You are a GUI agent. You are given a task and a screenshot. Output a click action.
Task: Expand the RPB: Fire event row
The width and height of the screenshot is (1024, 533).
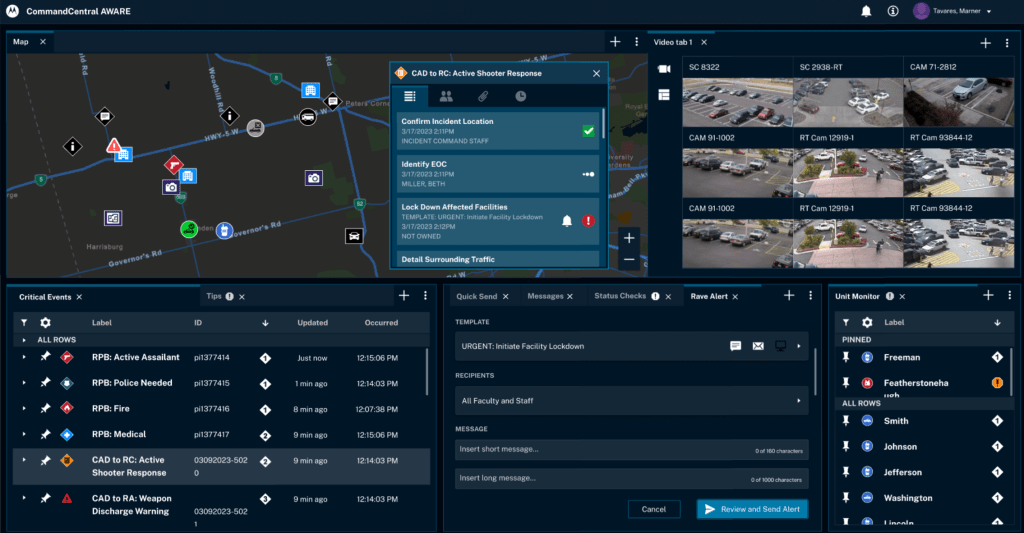(23, 409)
